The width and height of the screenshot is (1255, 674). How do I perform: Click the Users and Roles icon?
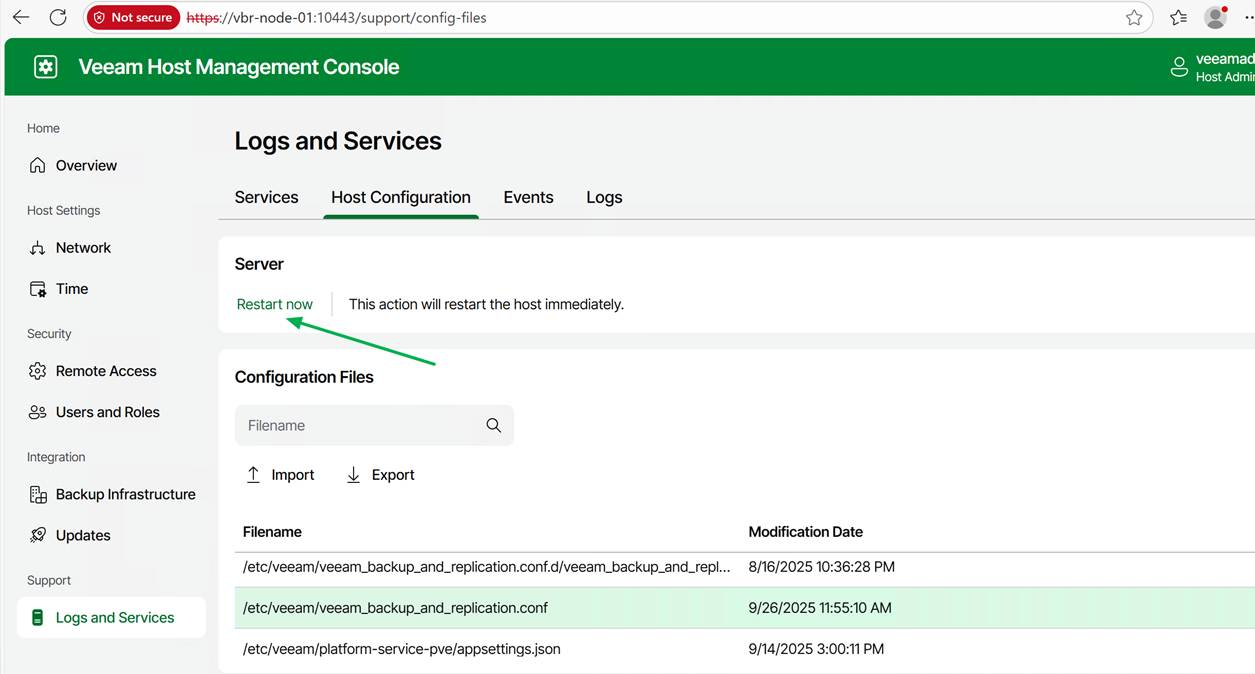[38, 412]
